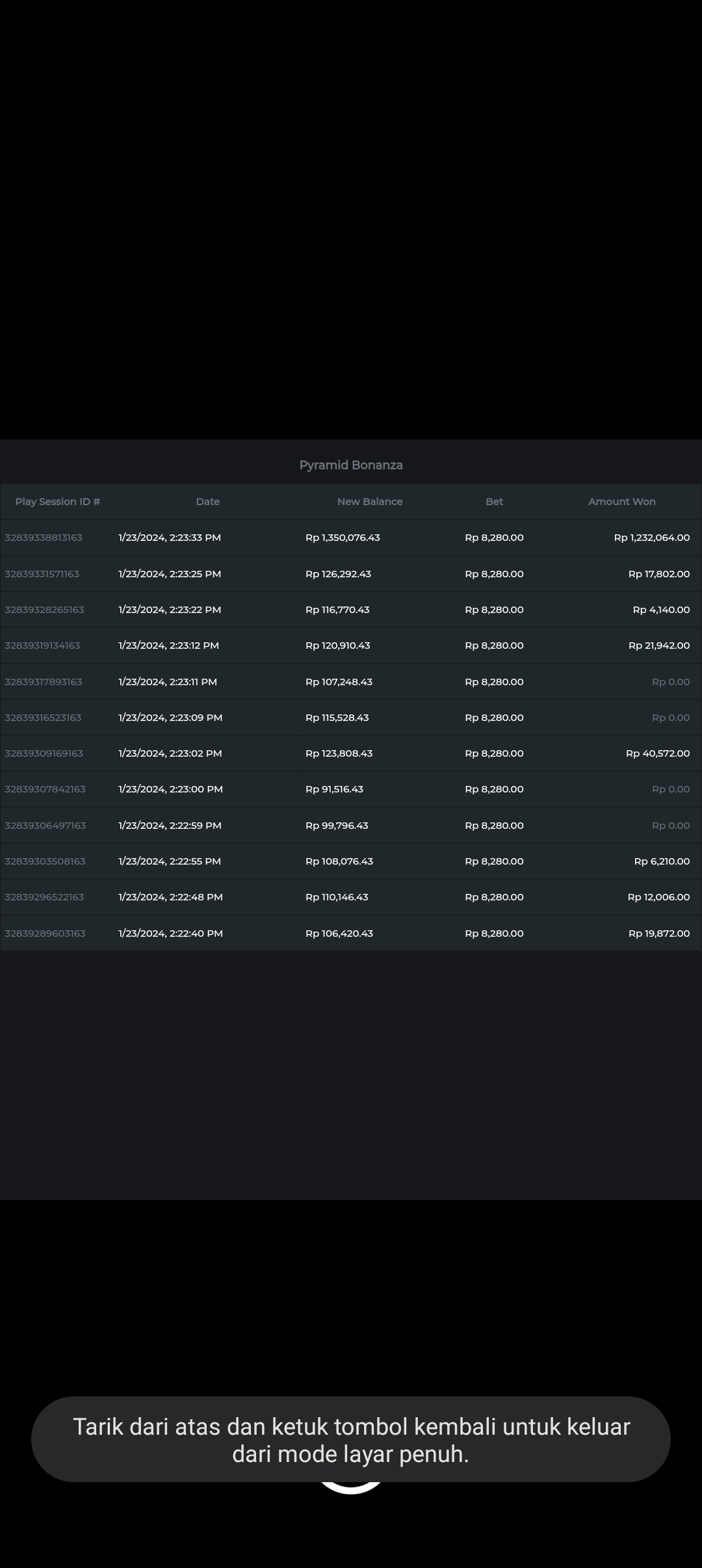
Task: Open session ID 32839331571163
Action: 42,574
